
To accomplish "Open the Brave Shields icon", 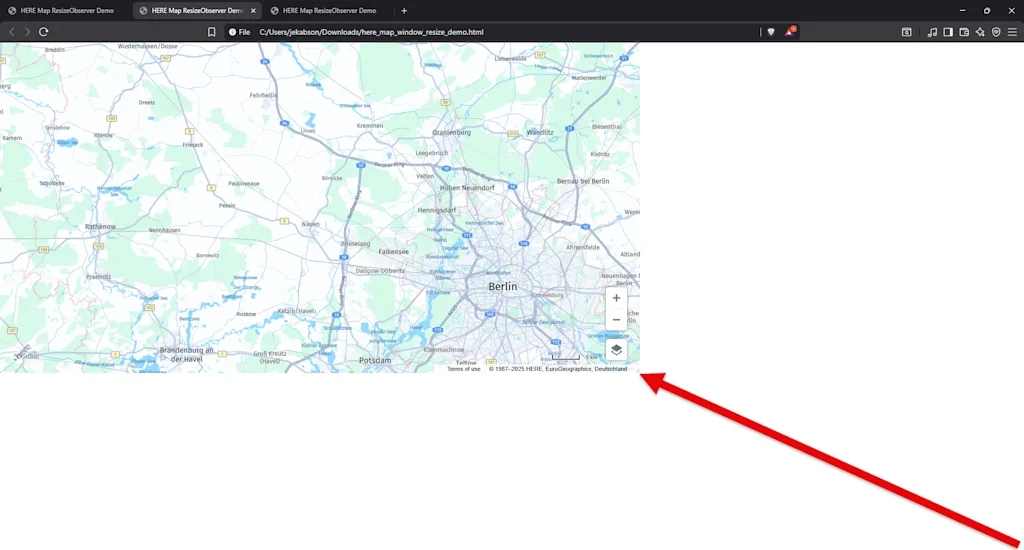I will pos(770,32).
